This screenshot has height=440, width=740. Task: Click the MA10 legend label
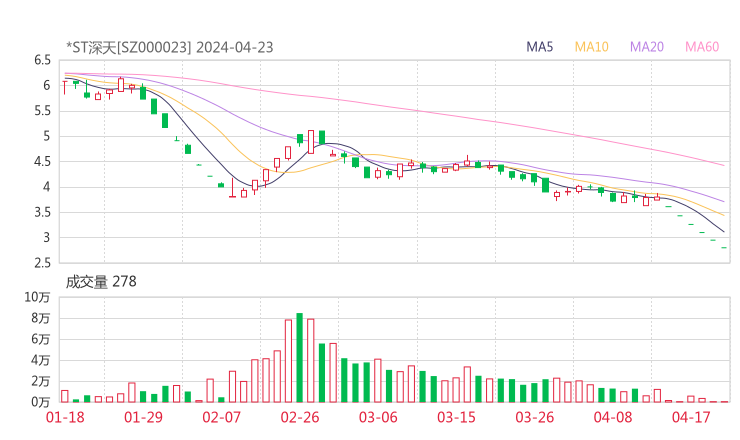point(591,47)
